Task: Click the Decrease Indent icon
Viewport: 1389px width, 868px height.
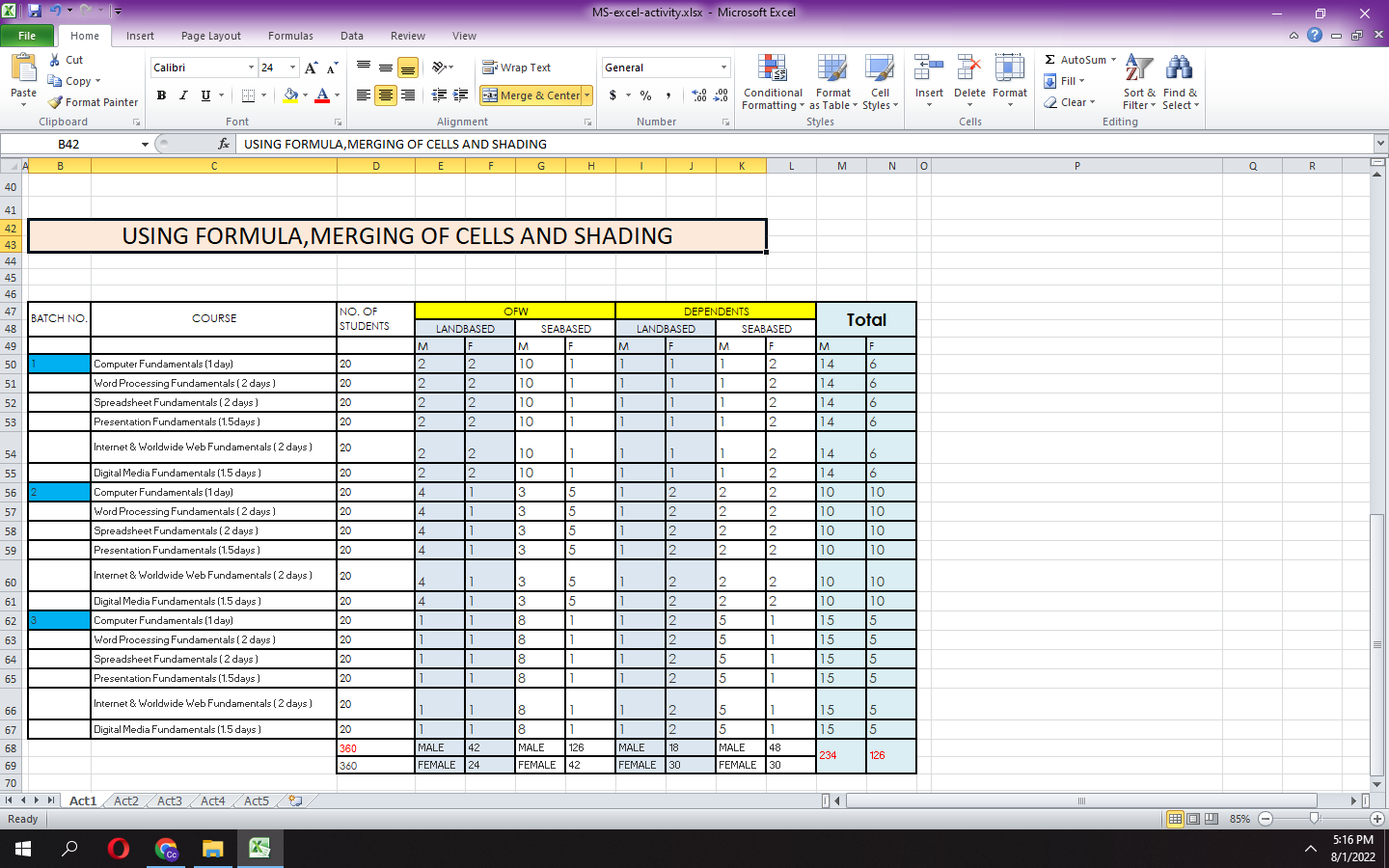Action: [x=439, y=95]
